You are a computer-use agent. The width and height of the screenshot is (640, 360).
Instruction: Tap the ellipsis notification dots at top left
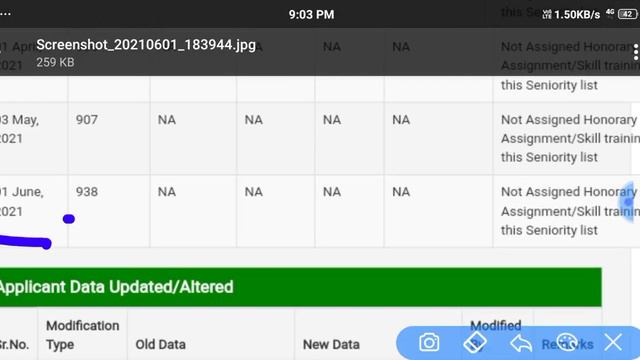[x=5, y=13]
